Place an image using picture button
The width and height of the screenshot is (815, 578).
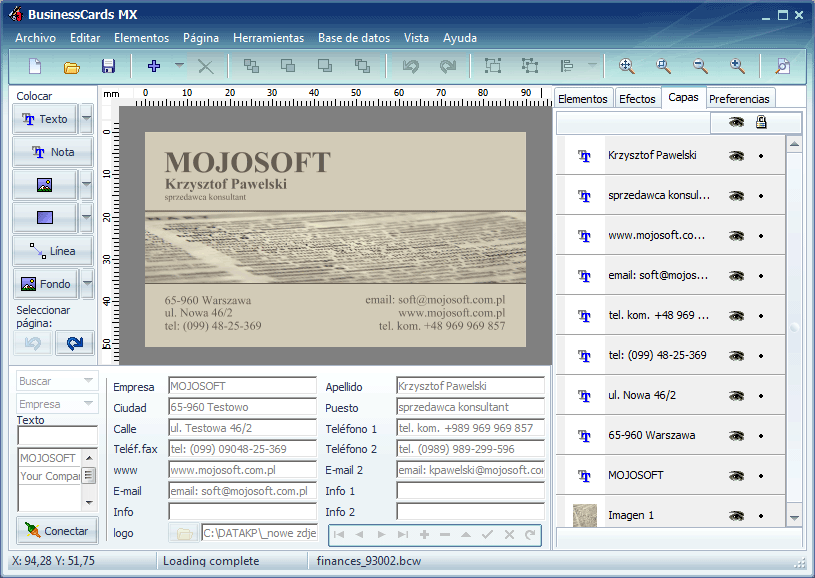click(x=45, y=185)
